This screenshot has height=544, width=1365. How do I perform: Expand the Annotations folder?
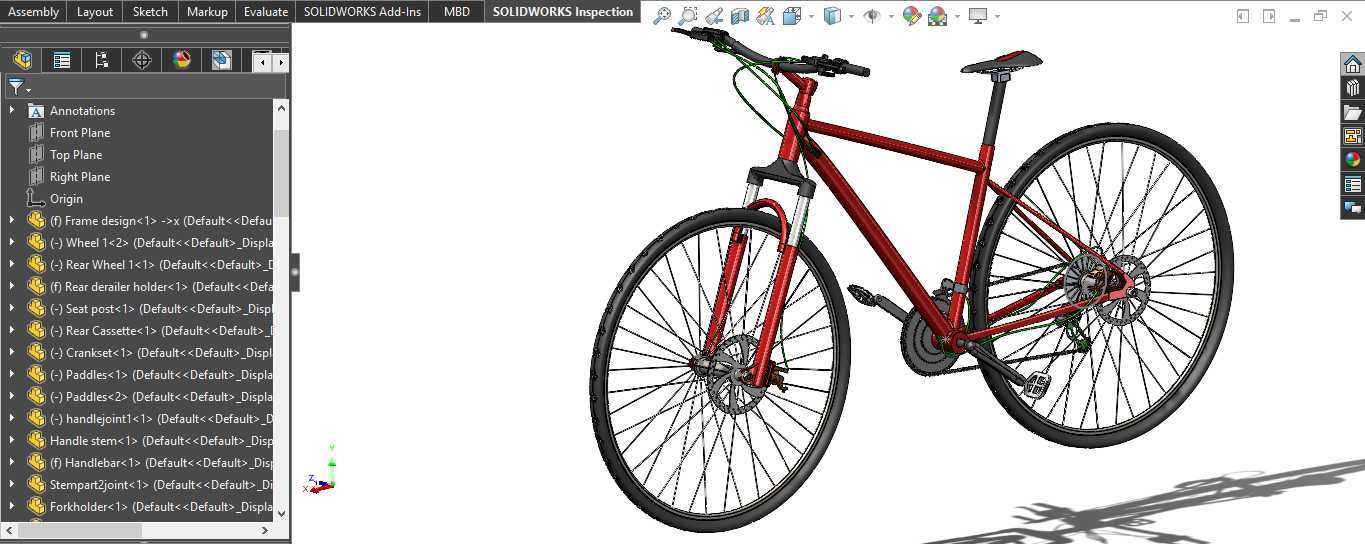[x=11, y=110]
